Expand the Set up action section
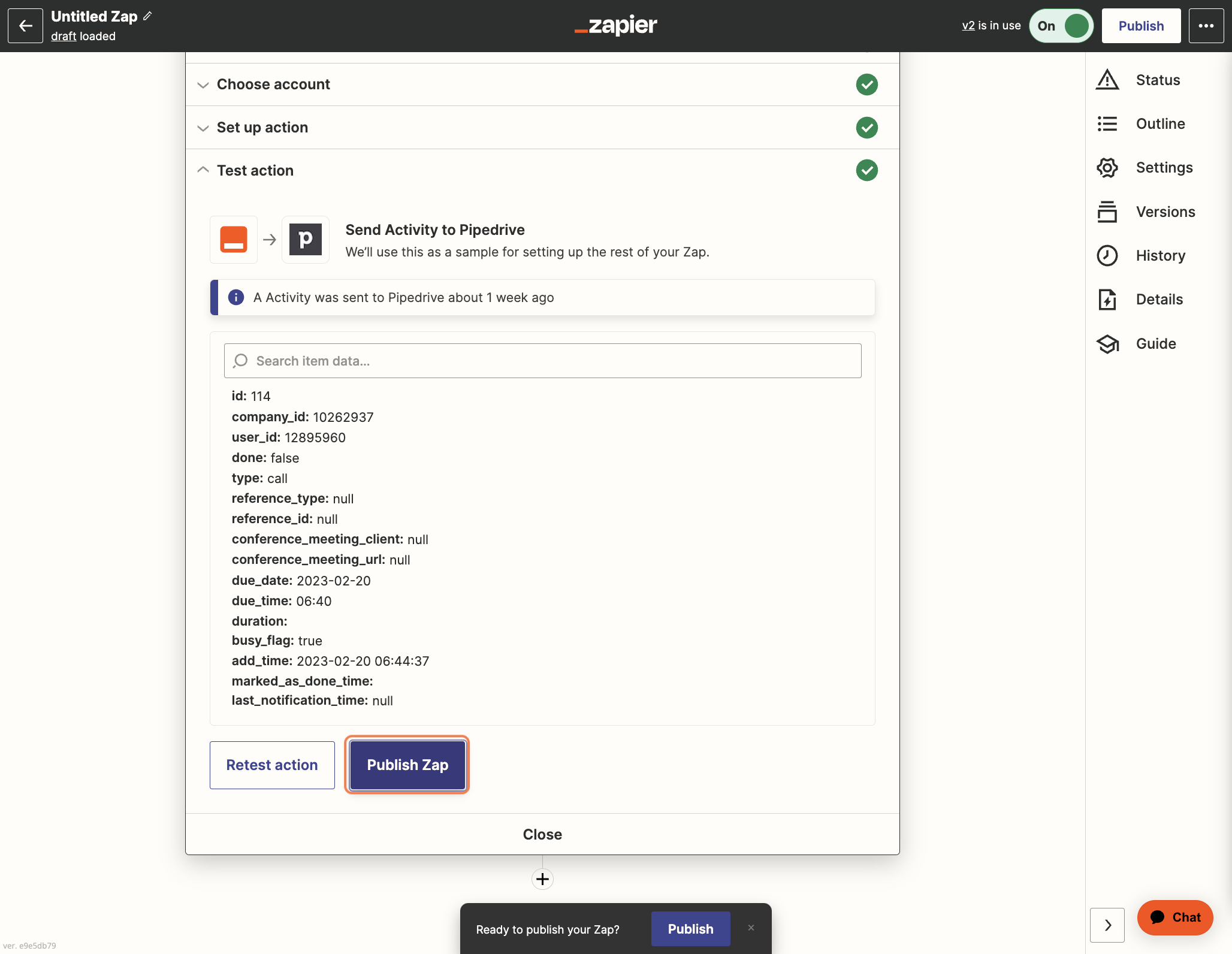 click(542, 128)
